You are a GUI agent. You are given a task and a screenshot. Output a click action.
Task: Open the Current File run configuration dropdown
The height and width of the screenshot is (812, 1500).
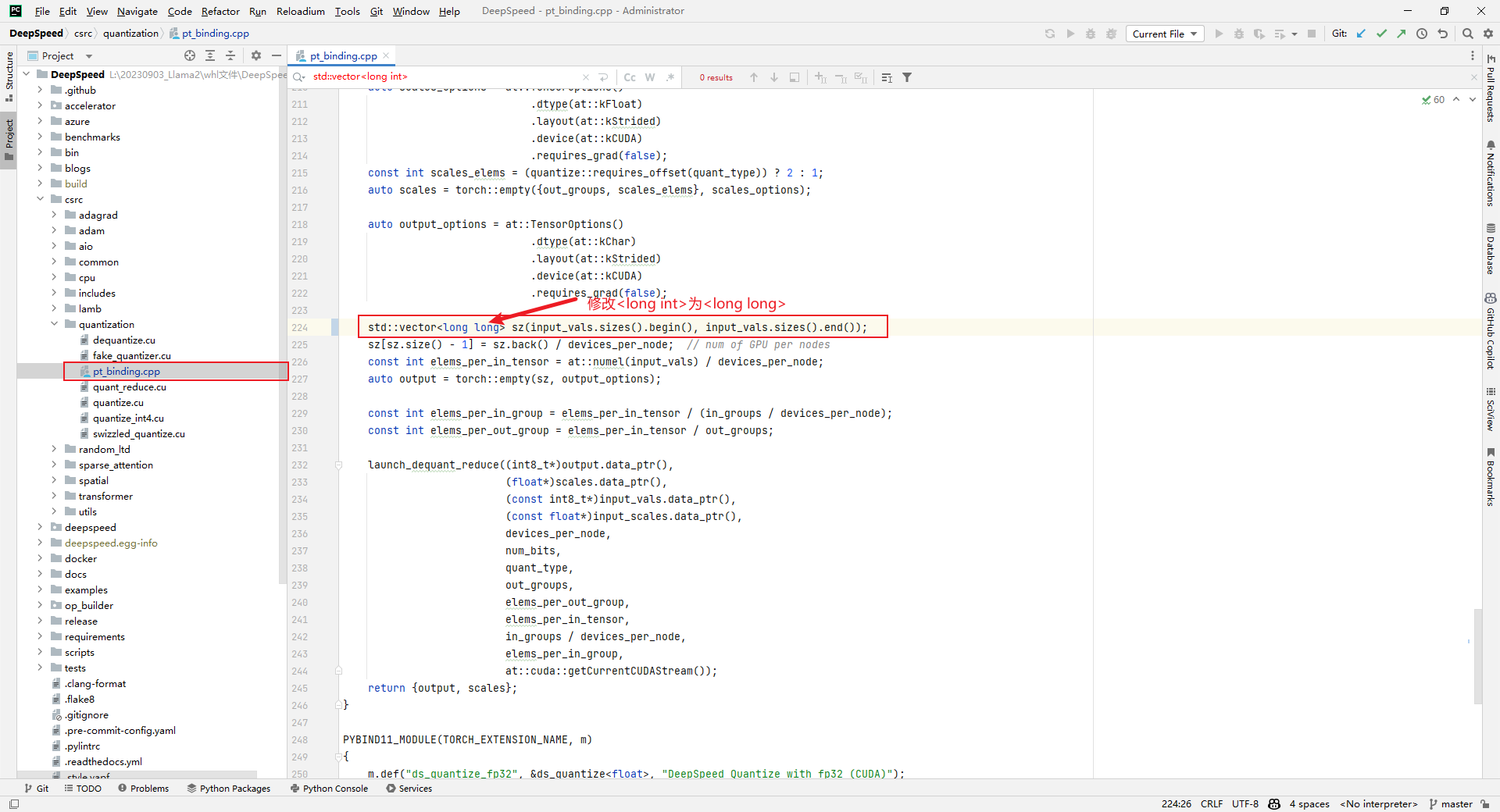point(1164,34)
